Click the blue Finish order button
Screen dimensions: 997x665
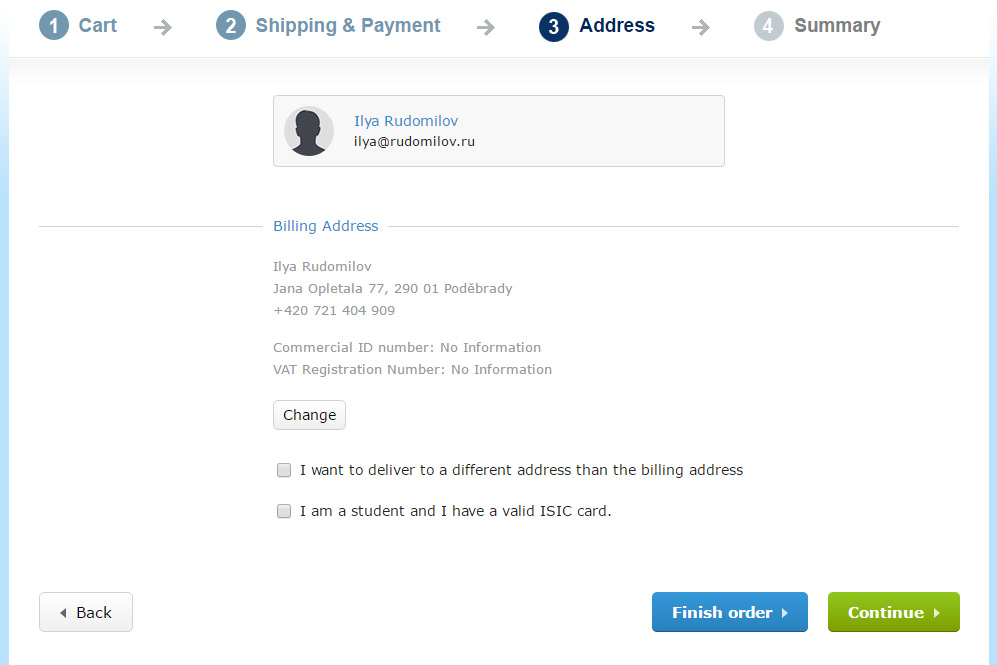coord(730,612)
